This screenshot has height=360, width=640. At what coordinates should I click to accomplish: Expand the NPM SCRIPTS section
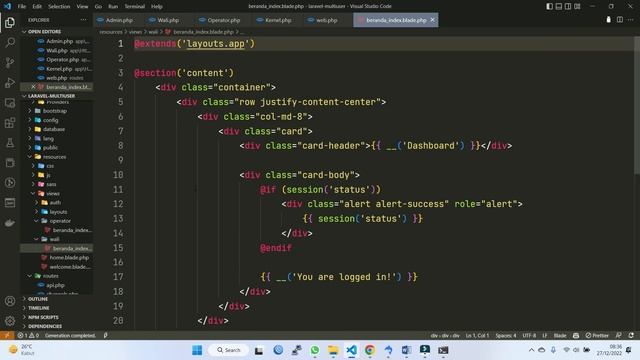(x=57, y=317)
